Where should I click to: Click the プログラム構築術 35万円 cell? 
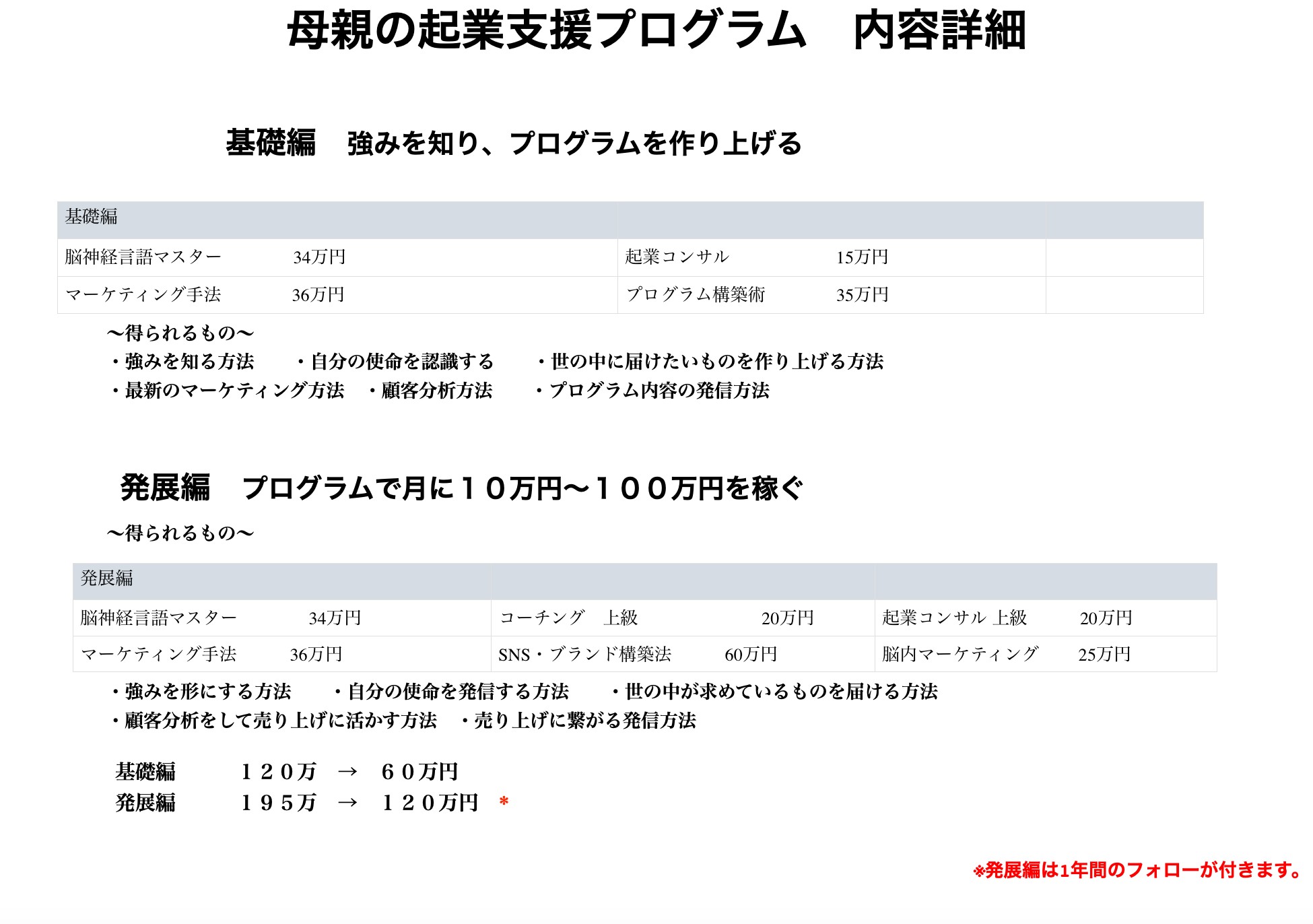pyautogui.click(x=832, y=295)
